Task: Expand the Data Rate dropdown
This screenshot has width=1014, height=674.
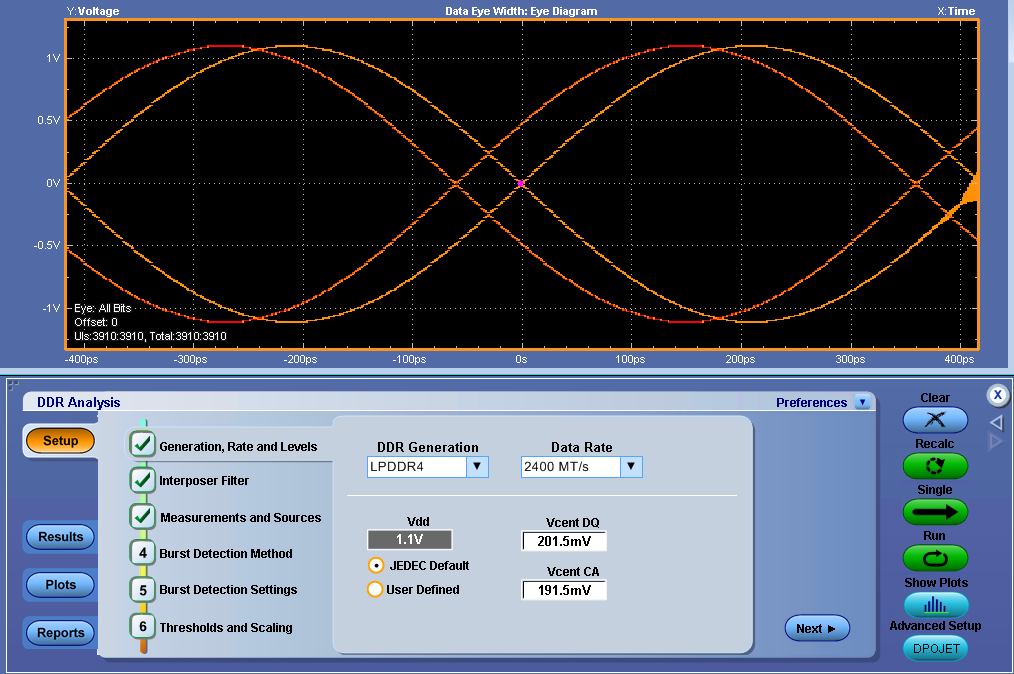Action: point(630,467)
